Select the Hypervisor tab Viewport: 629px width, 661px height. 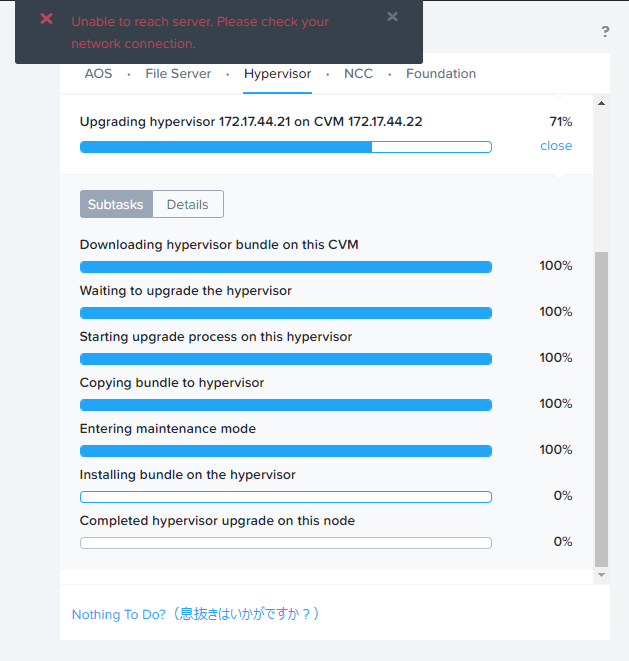pos(277,74)
